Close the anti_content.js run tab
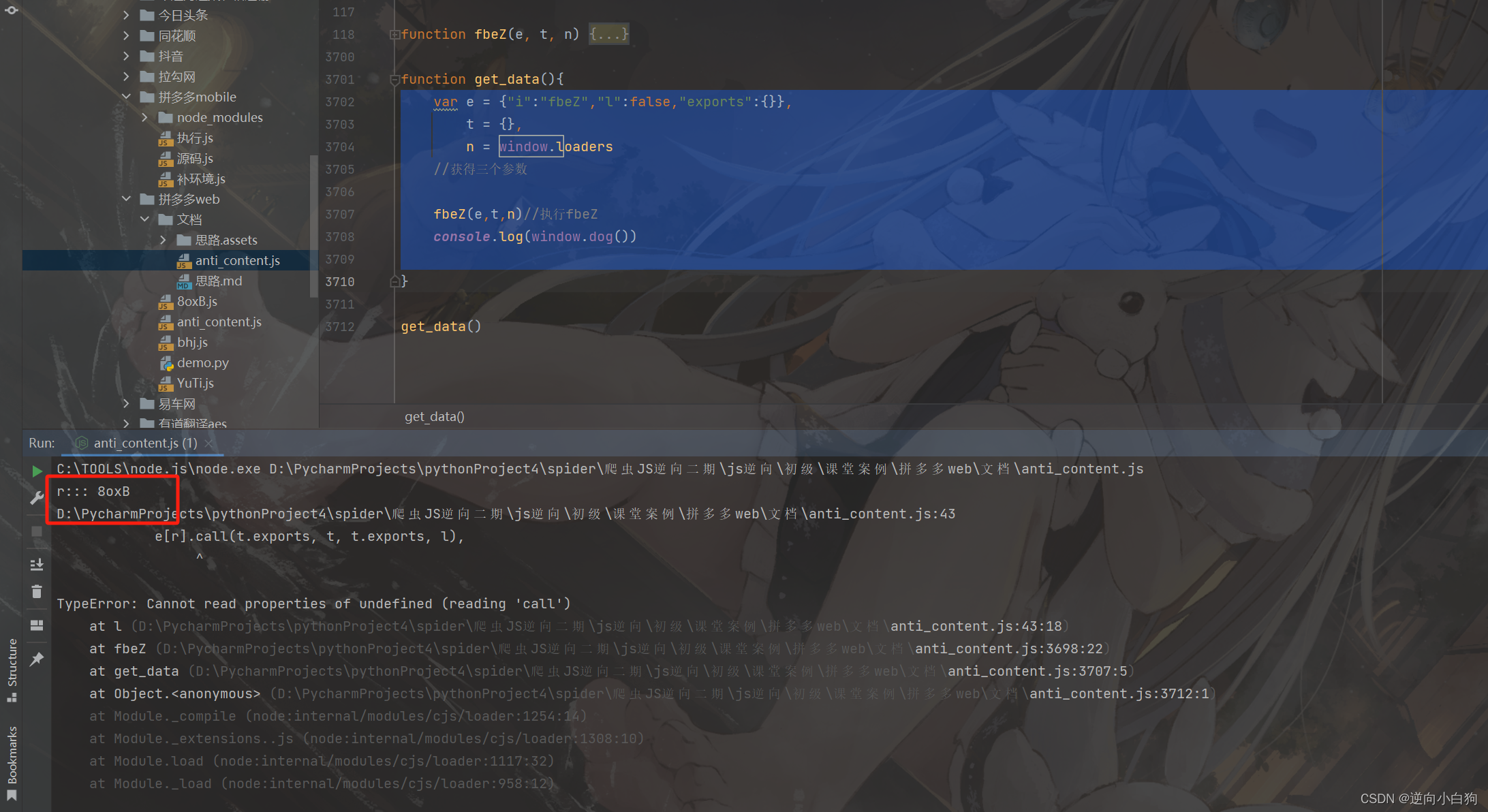1488x812 pixels. (x=208, y=443)
